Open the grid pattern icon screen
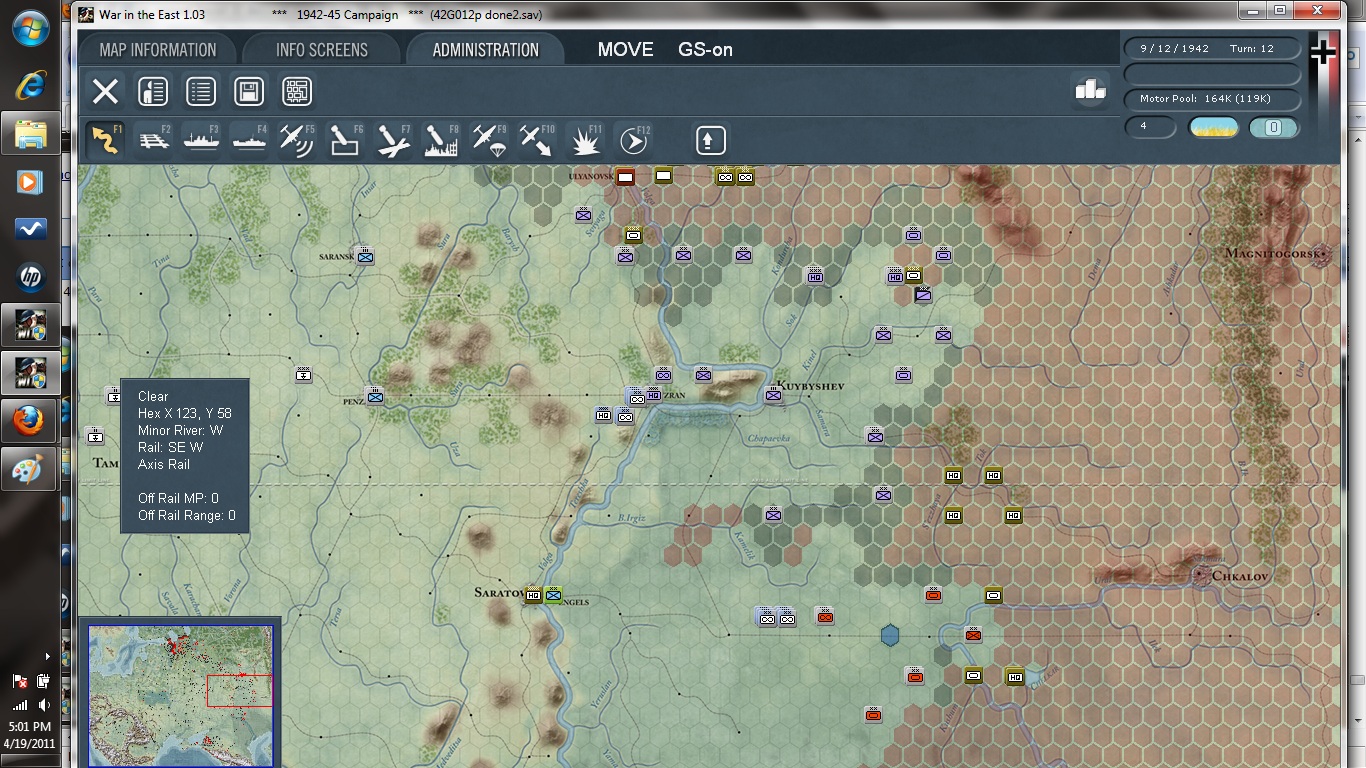Viewport: 1366px width, 768px height. point(297,92)
